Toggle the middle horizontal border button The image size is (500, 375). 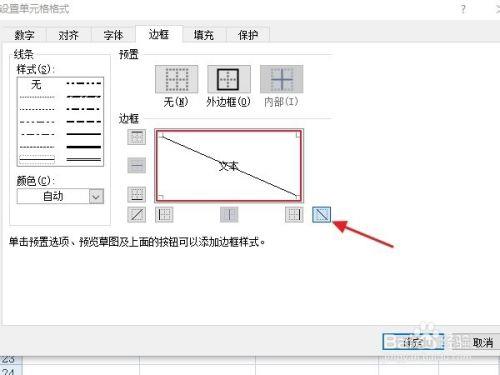pos(137,165)
